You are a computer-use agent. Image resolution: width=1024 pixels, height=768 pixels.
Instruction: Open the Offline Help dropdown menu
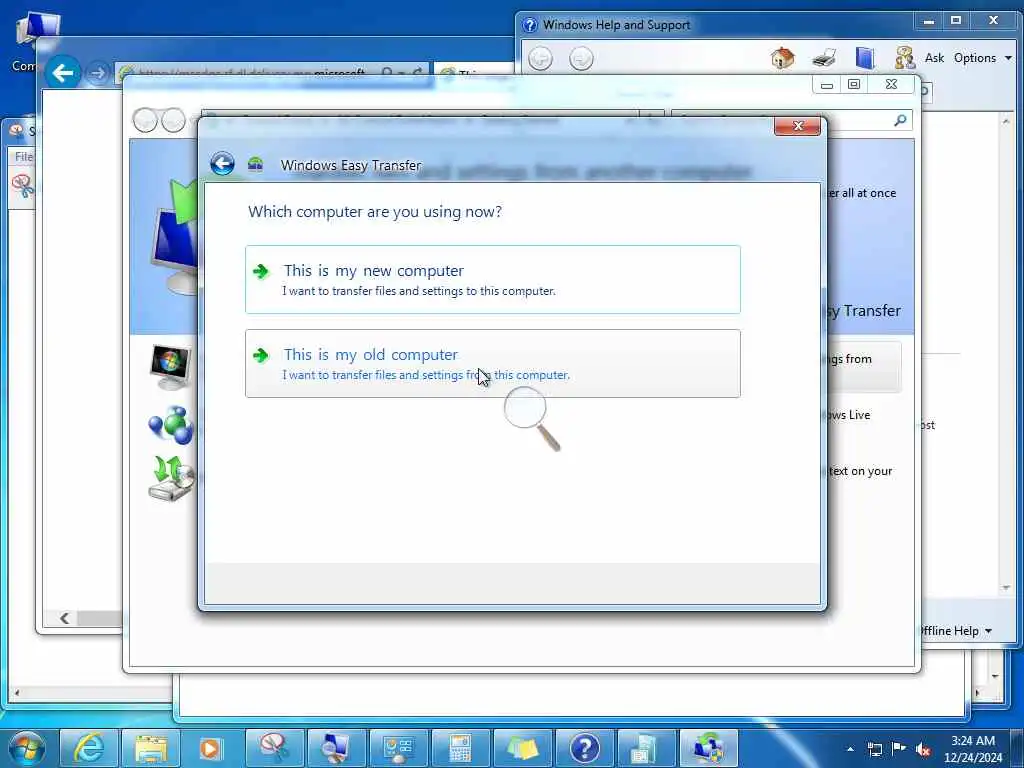pyautogui.click(x=956, y=631)
